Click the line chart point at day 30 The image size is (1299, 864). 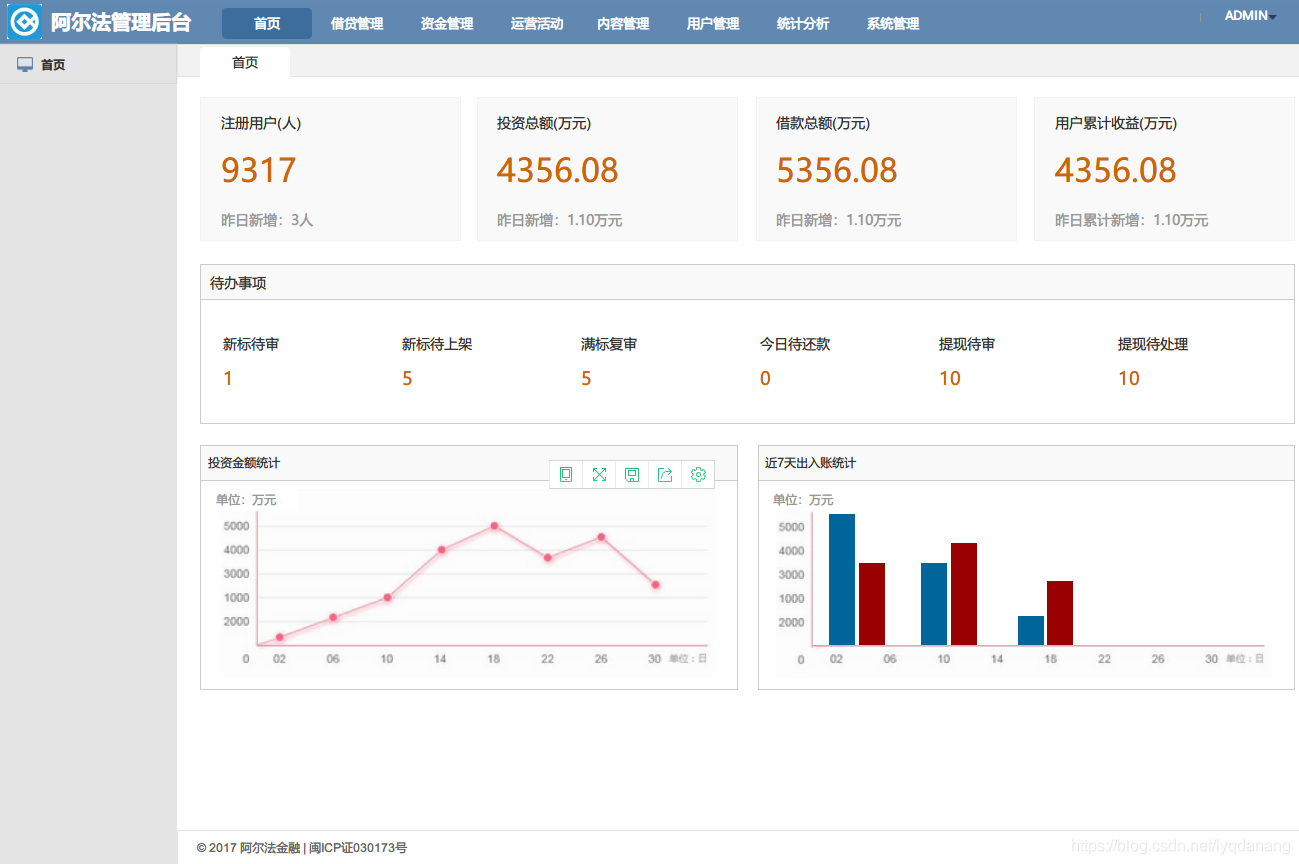[655, 585]
